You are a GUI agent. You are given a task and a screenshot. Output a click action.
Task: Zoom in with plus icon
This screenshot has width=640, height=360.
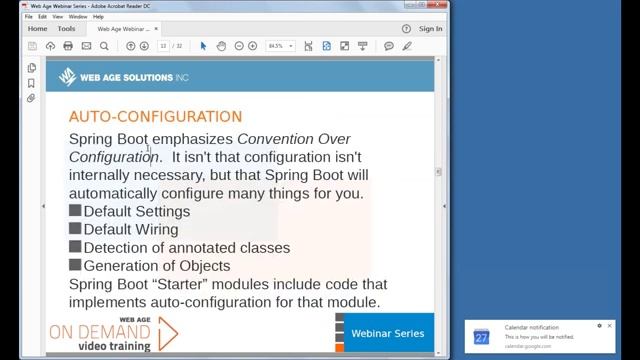click(253, 46)
